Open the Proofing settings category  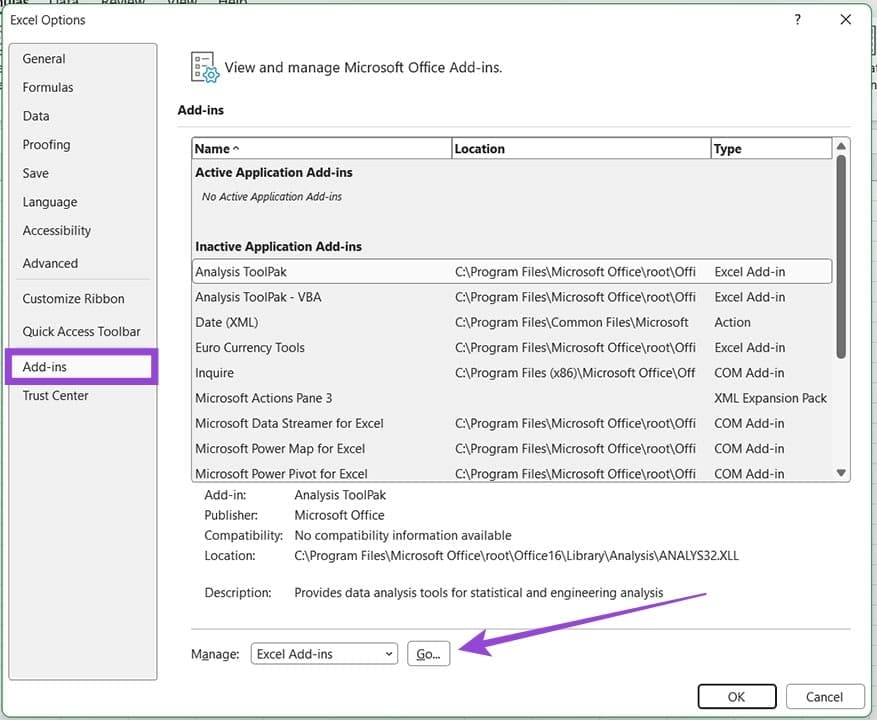coord(46,144)
